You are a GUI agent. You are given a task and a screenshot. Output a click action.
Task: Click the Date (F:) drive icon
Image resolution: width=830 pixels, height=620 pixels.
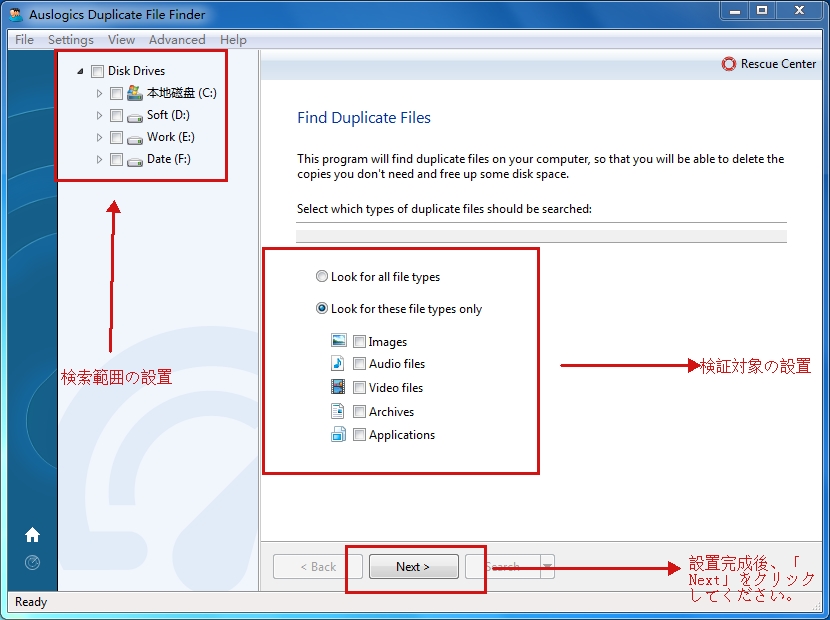tap(135, 161)
